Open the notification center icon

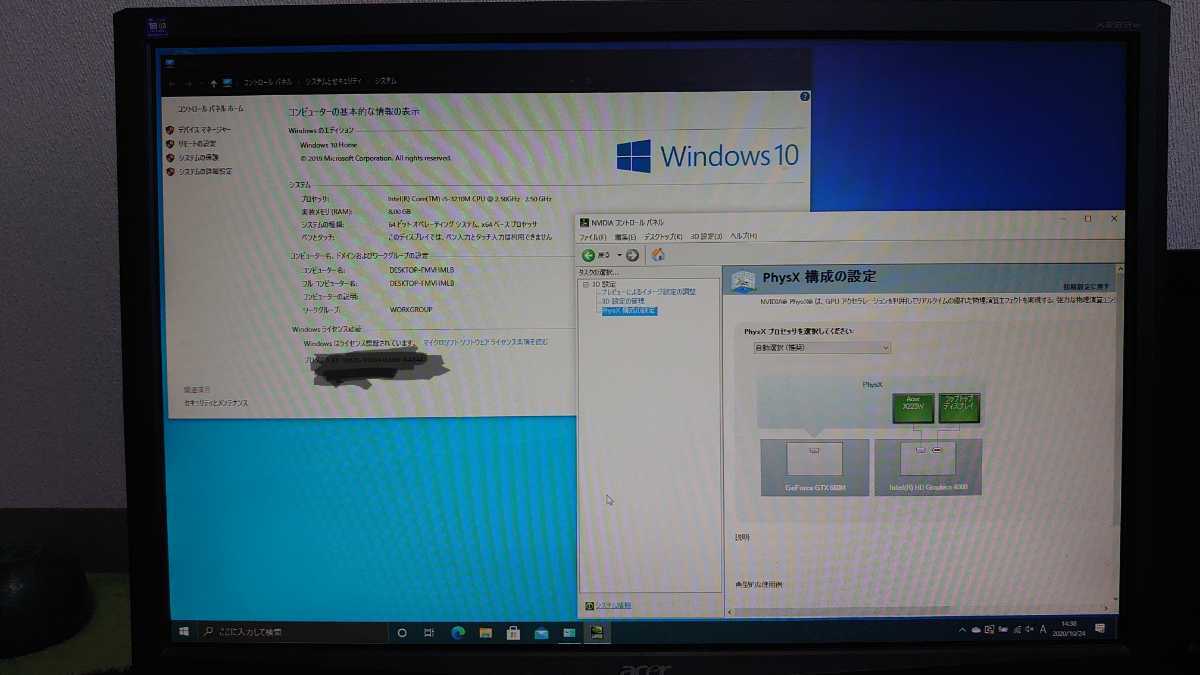click(x=1100, y=630)
